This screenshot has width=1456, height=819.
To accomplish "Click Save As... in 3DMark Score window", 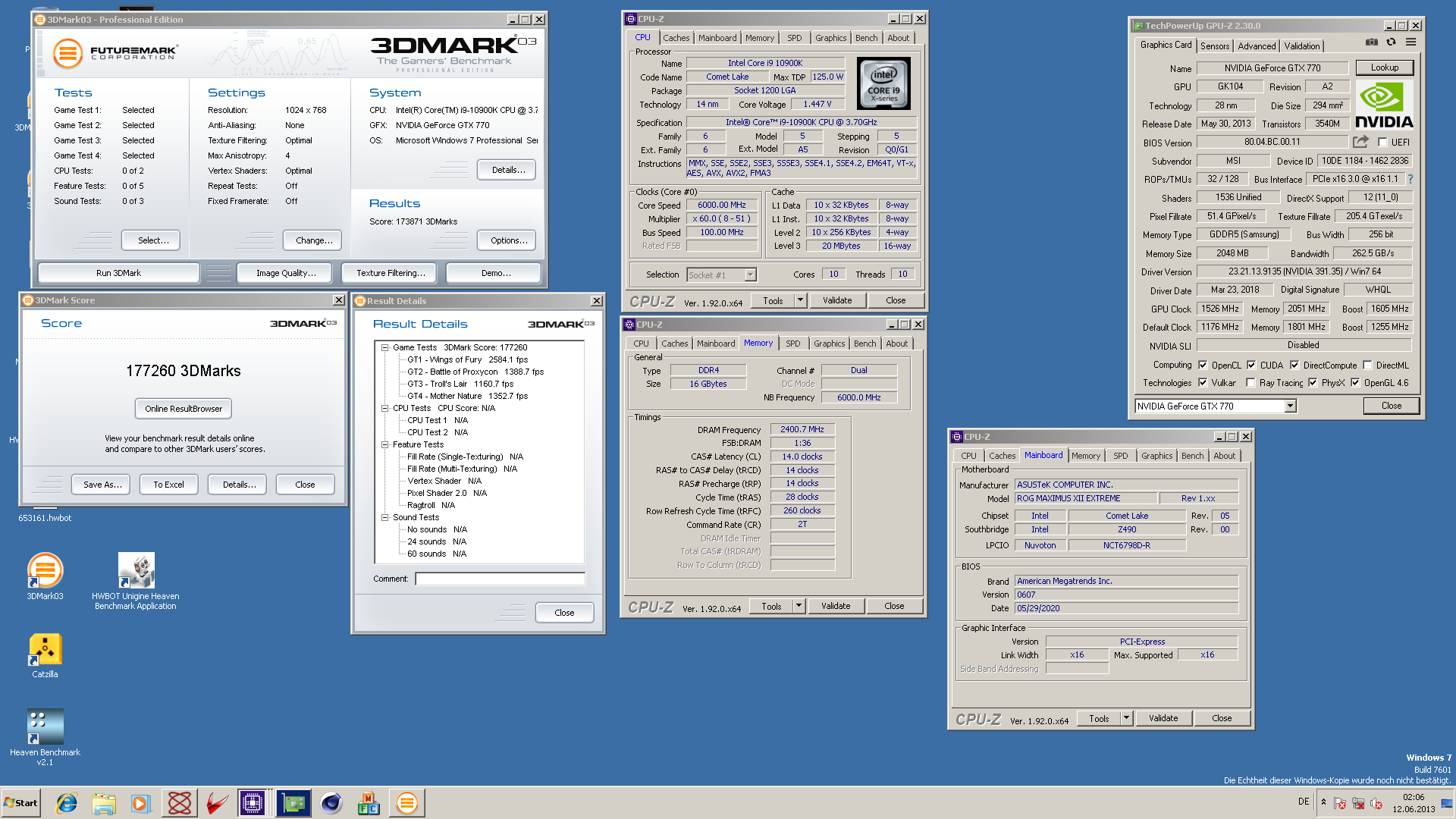I will [102, 485].
